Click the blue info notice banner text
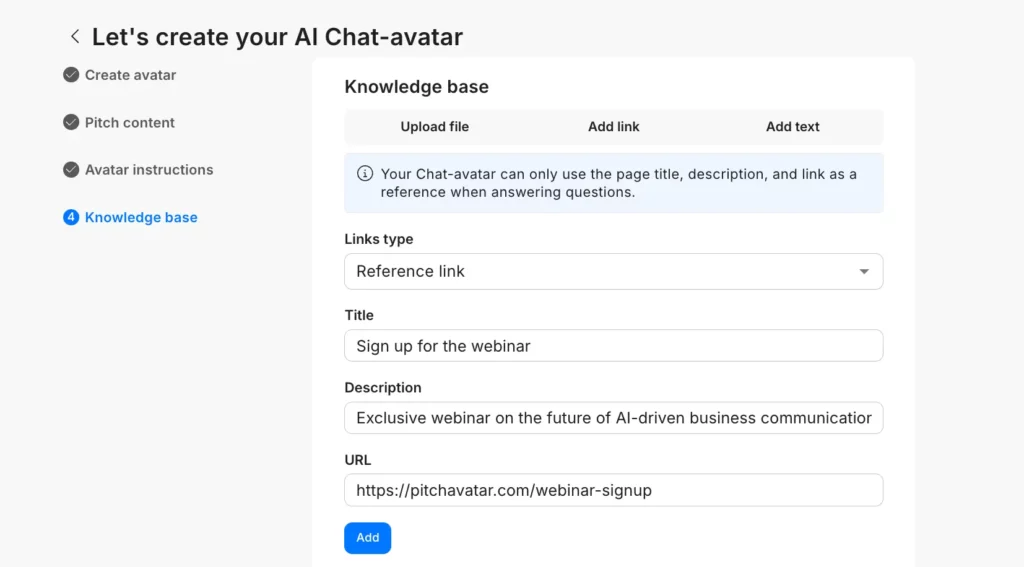This screenshot has width=1024, height=567. point(618,183)
